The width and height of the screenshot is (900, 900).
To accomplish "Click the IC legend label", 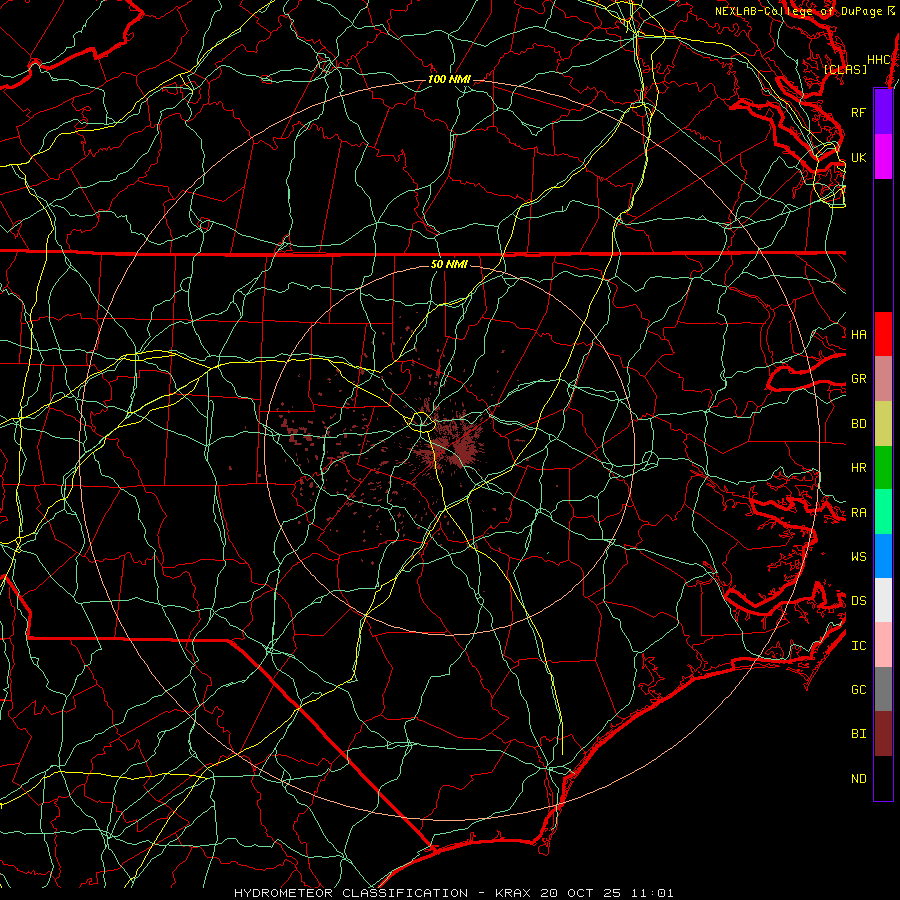I will [x=858, y=646].
